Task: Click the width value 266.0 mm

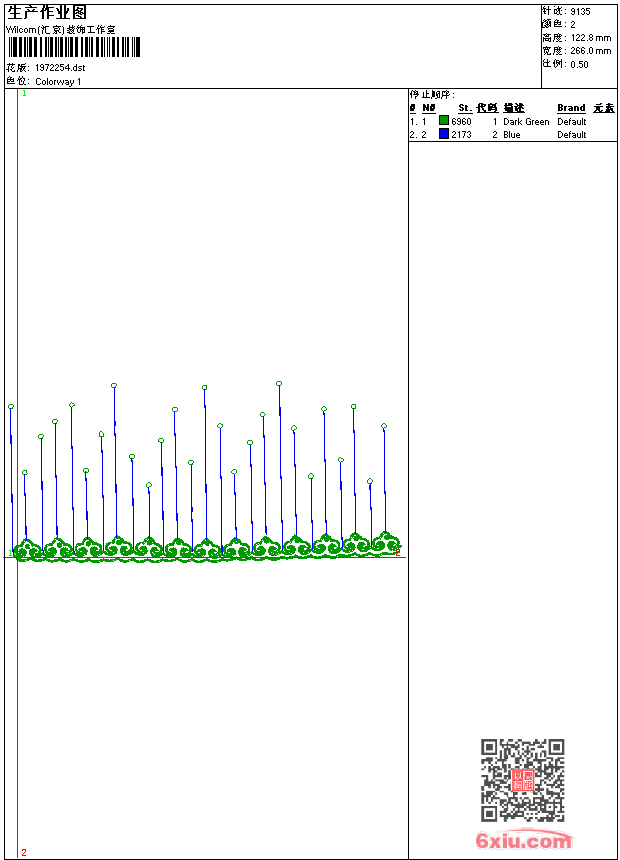Action: pos(591,51)
